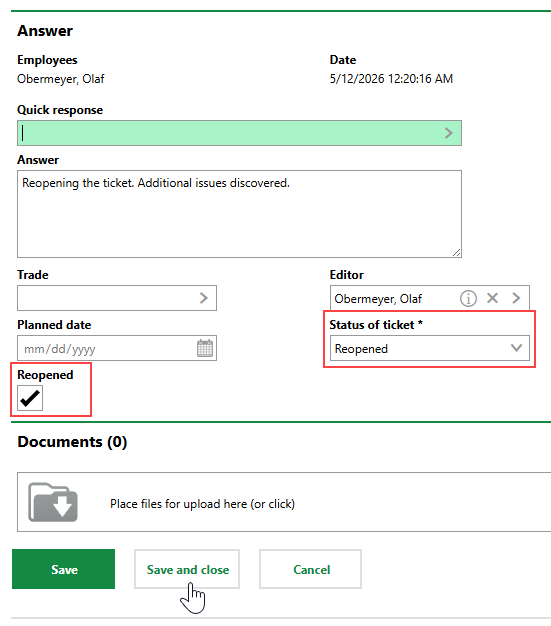Image resolution: width=551 pixels, height=626 pixels.
Task: Uncheck the Reopened checkbox
Action: click(30, 398)
